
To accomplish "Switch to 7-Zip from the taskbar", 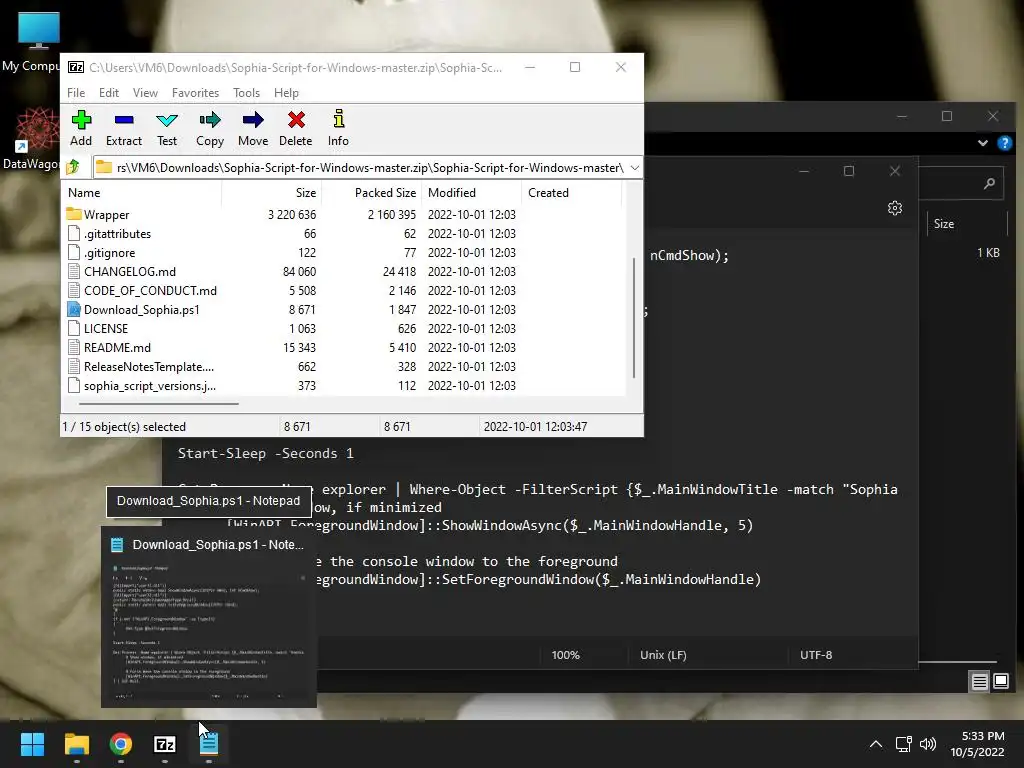I will pos(165,744).
